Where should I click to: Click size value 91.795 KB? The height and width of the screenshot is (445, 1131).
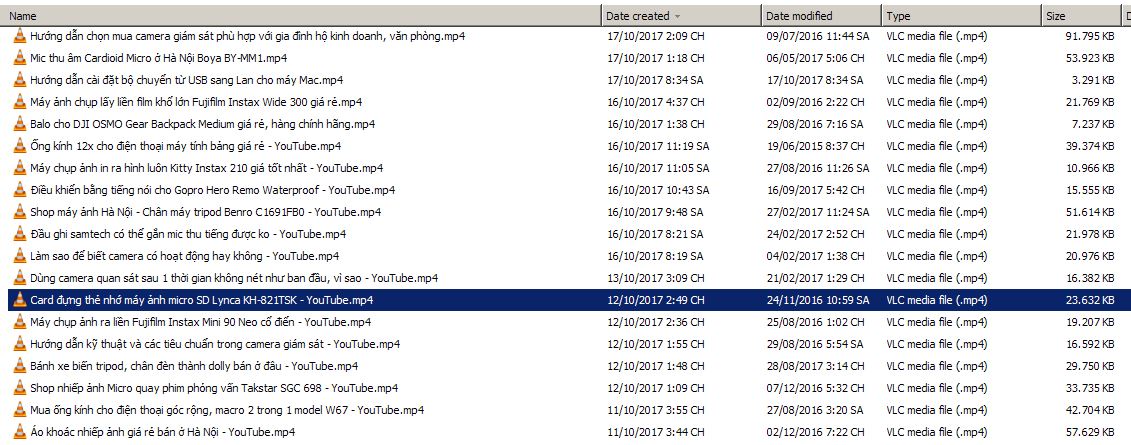click(x=1091, y=36)
